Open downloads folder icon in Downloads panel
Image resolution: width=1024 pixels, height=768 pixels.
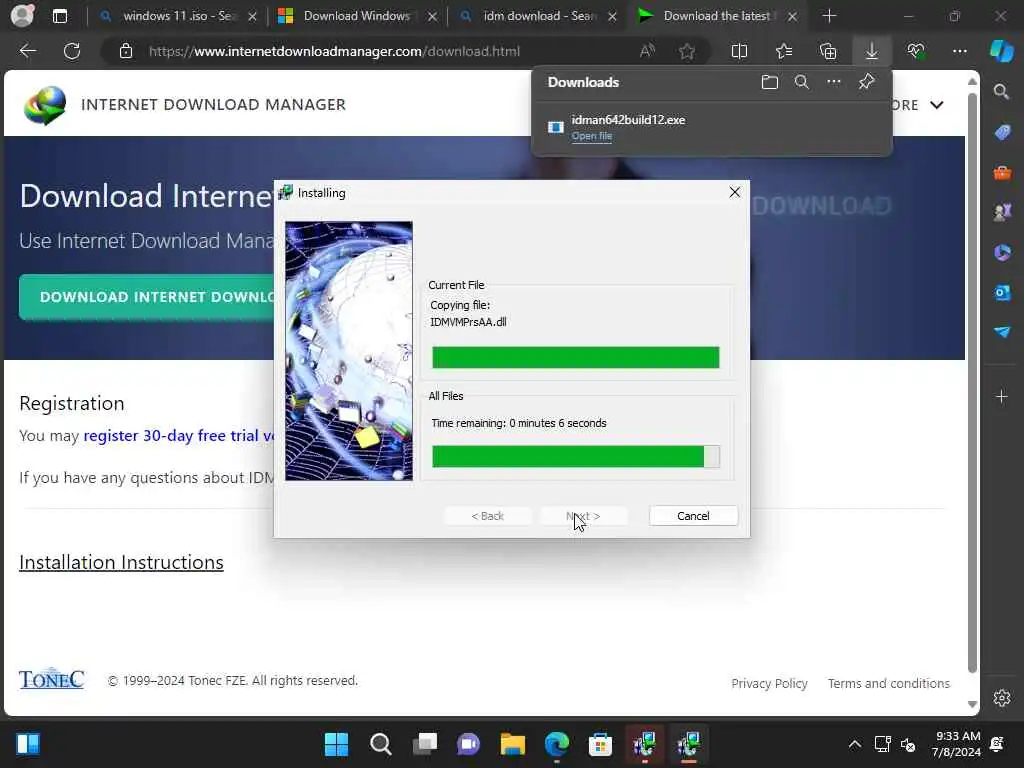click(770, 82)
